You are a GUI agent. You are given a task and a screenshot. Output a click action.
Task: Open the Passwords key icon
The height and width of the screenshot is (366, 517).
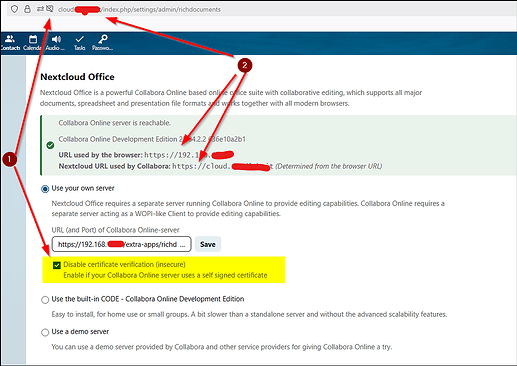pos(103,39)
